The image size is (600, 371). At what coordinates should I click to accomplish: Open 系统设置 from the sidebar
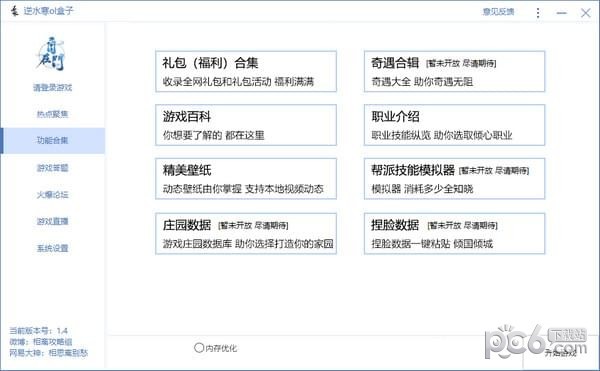(x=52, y=248)
